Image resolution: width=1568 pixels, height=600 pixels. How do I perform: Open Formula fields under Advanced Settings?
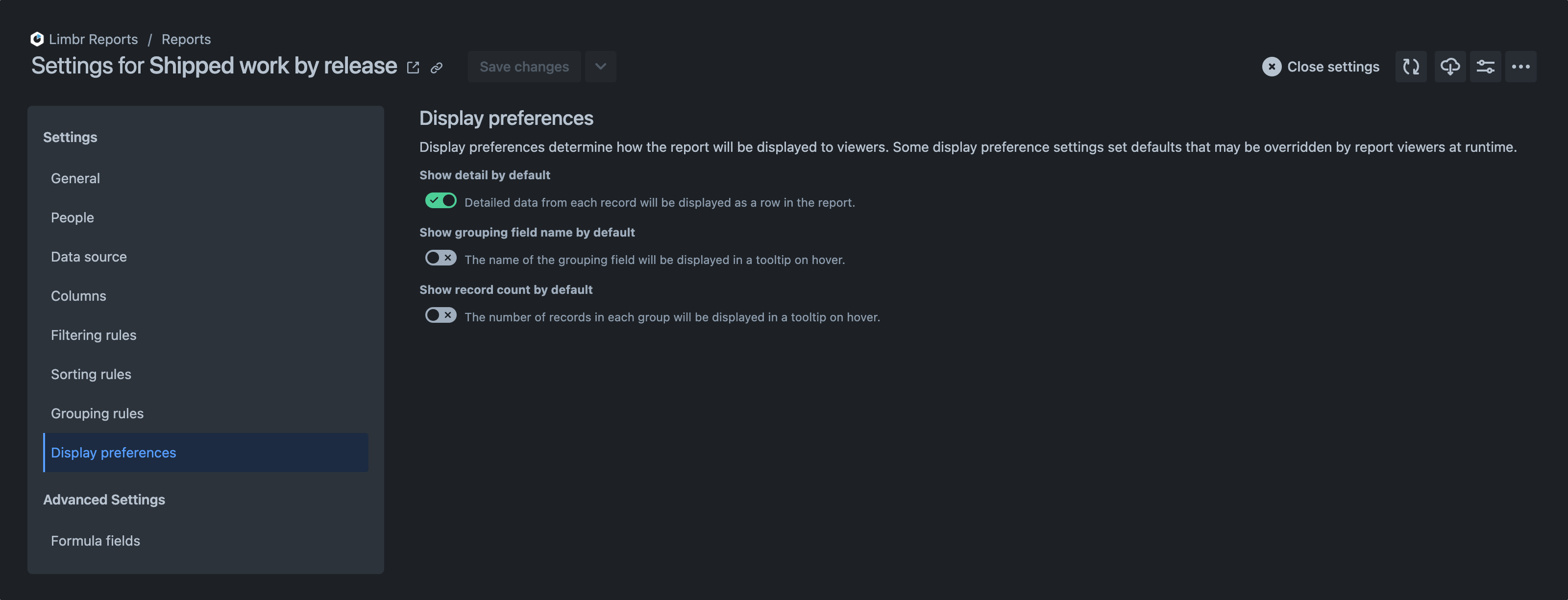(95, 540)
